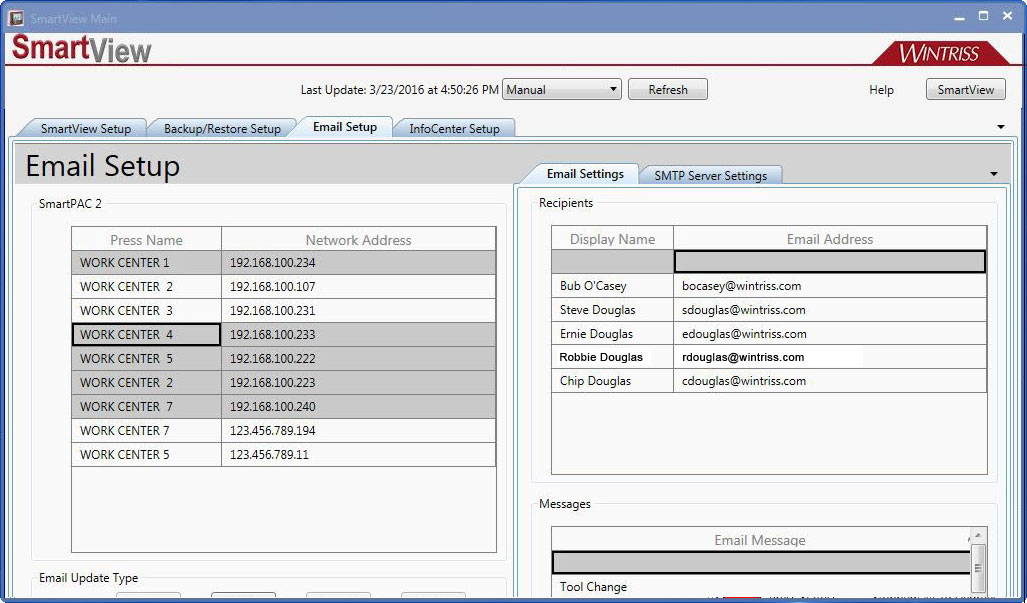Switch to SMTP Server Settings tab
Image resolution: width=1027 pixels, height=603 pixels.
click(x=711, y=175)
